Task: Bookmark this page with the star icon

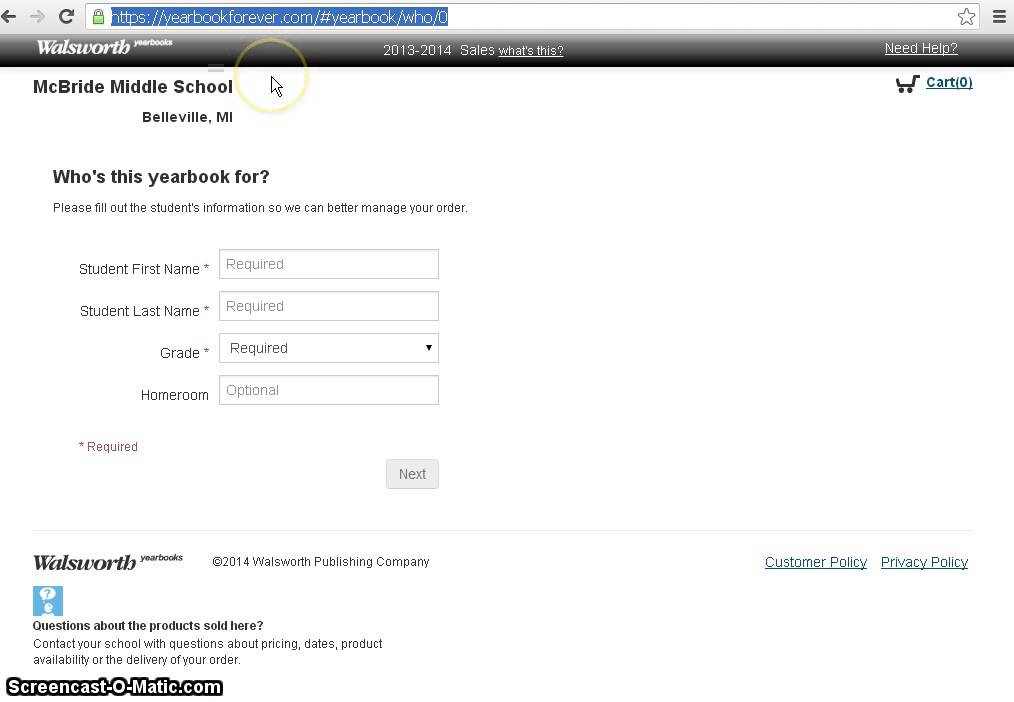Action: click(966, 17)
